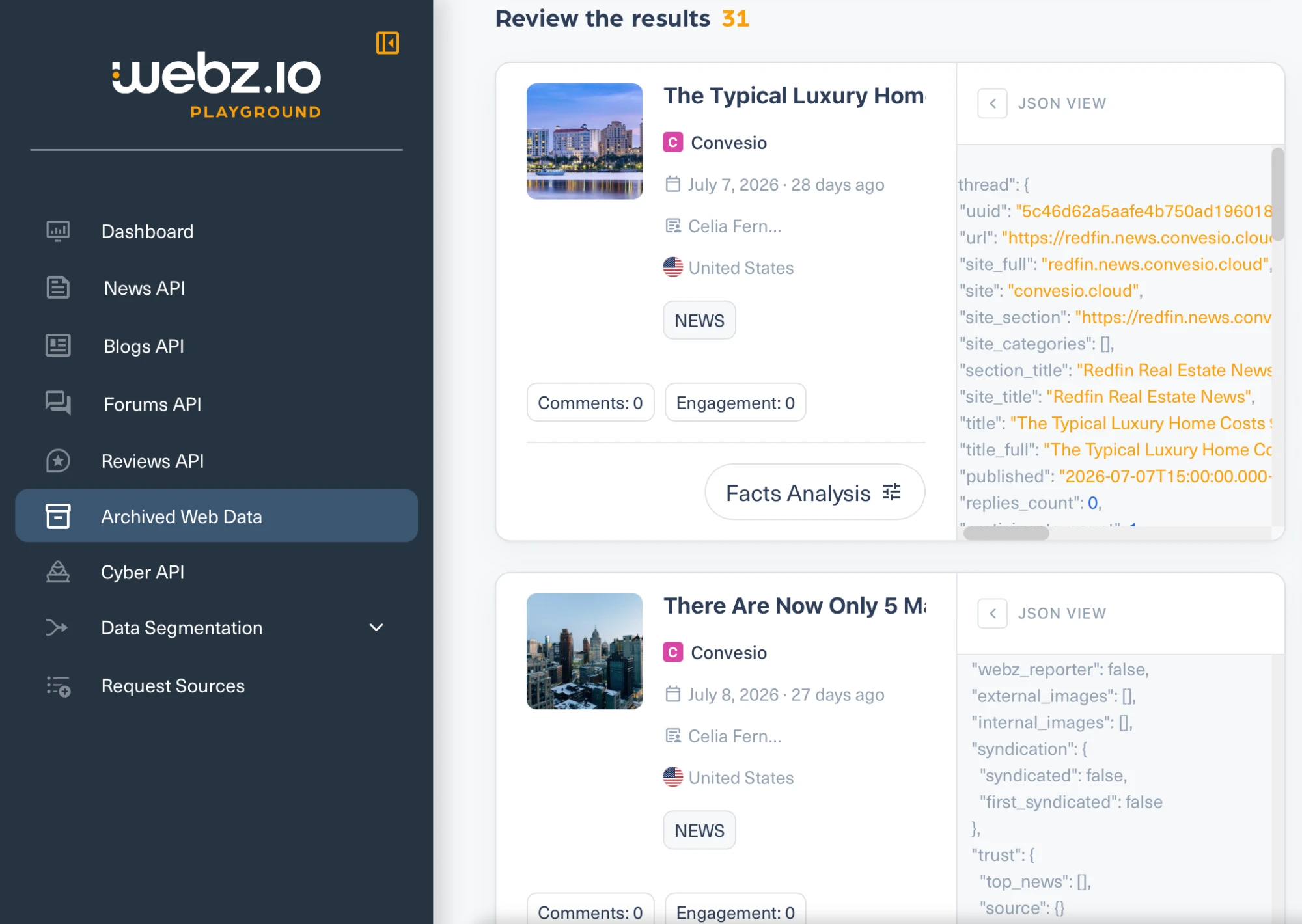Click the Request Sources list icon
This screenshot has height=924, width=1302.
click(59, 686)
